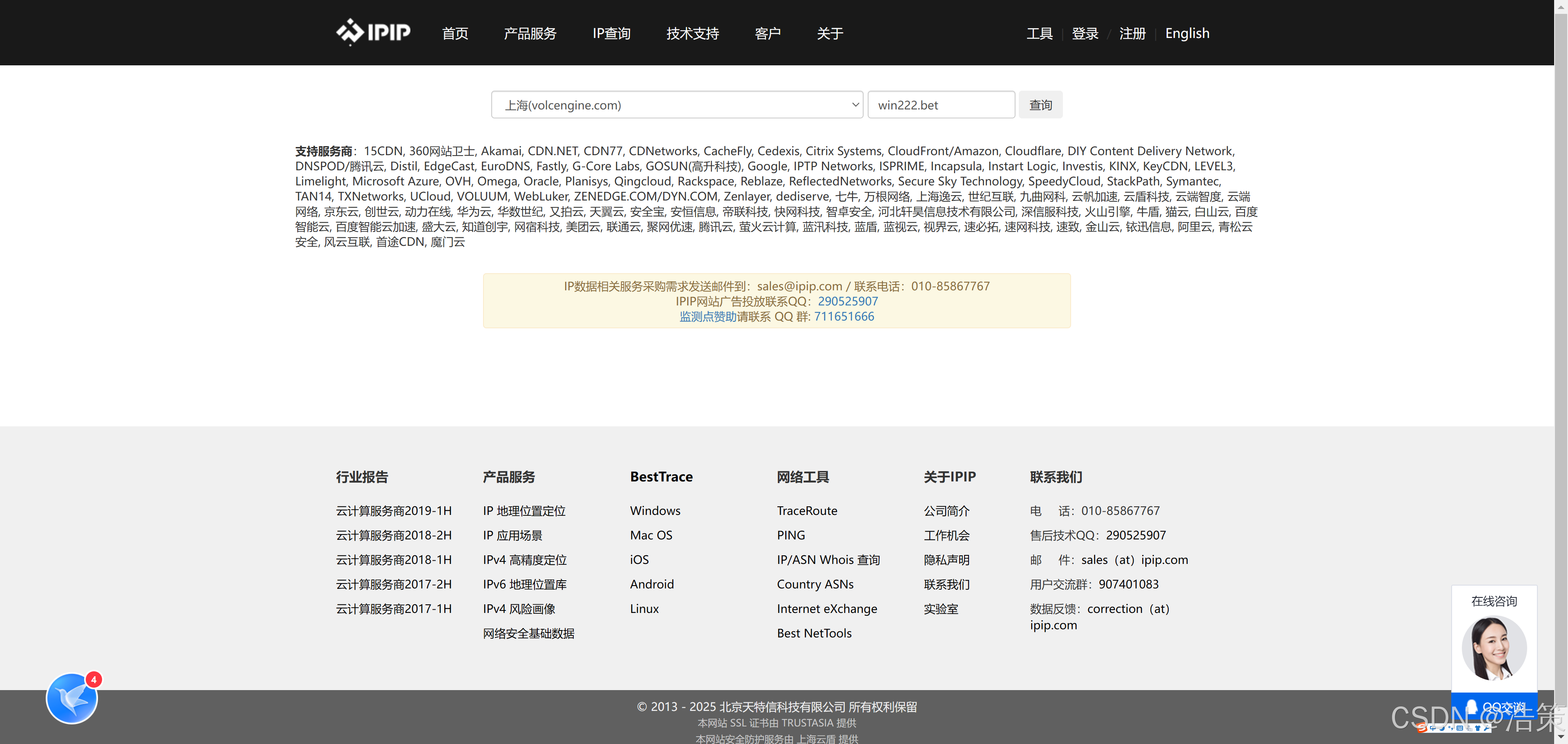The width and height of the screenshot is (1568, 744).
Task: Open 云计算服务商2019-1H report
Action: 394,511
